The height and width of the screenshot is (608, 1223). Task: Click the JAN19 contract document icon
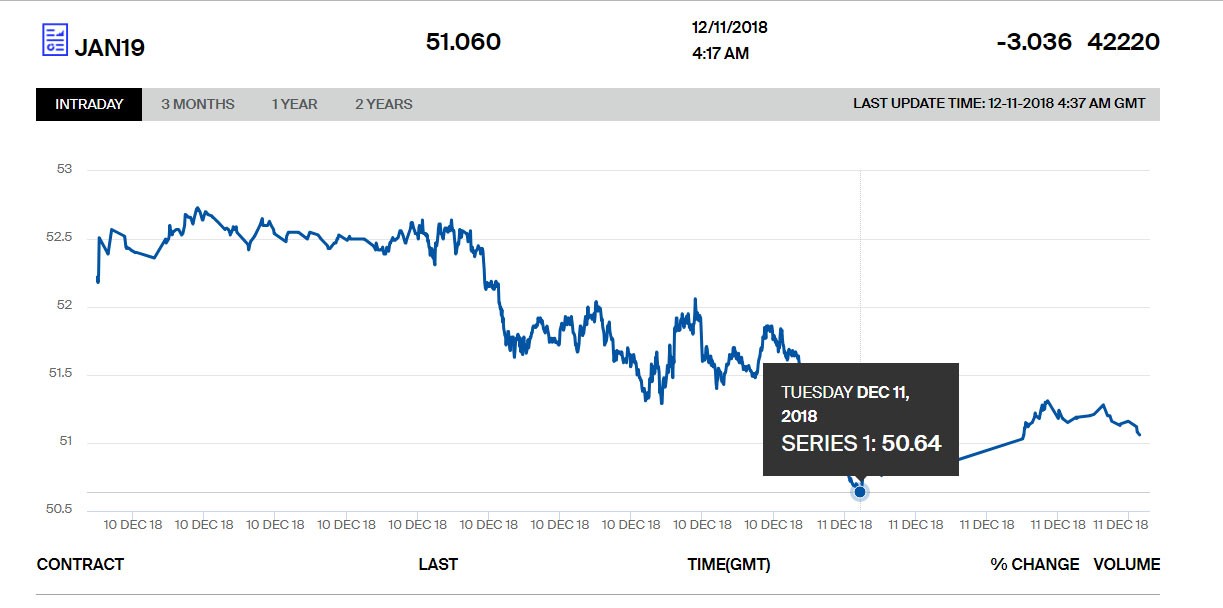55,40
